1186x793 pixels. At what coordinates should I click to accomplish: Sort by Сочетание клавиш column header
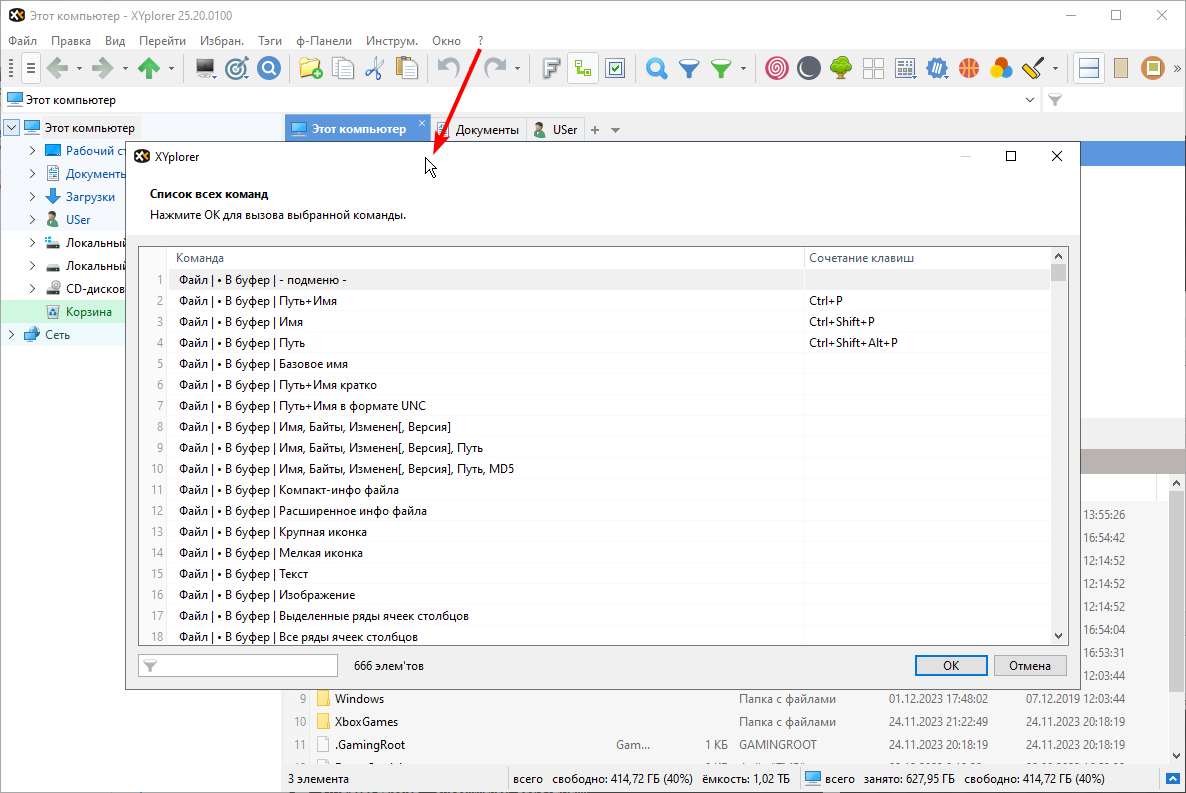(927, 258)
